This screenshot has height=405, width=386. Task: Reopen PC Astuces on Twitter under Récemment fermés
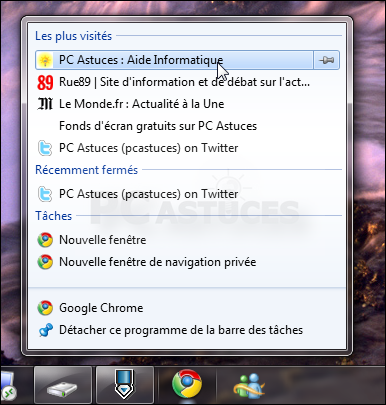pos(187,194)
